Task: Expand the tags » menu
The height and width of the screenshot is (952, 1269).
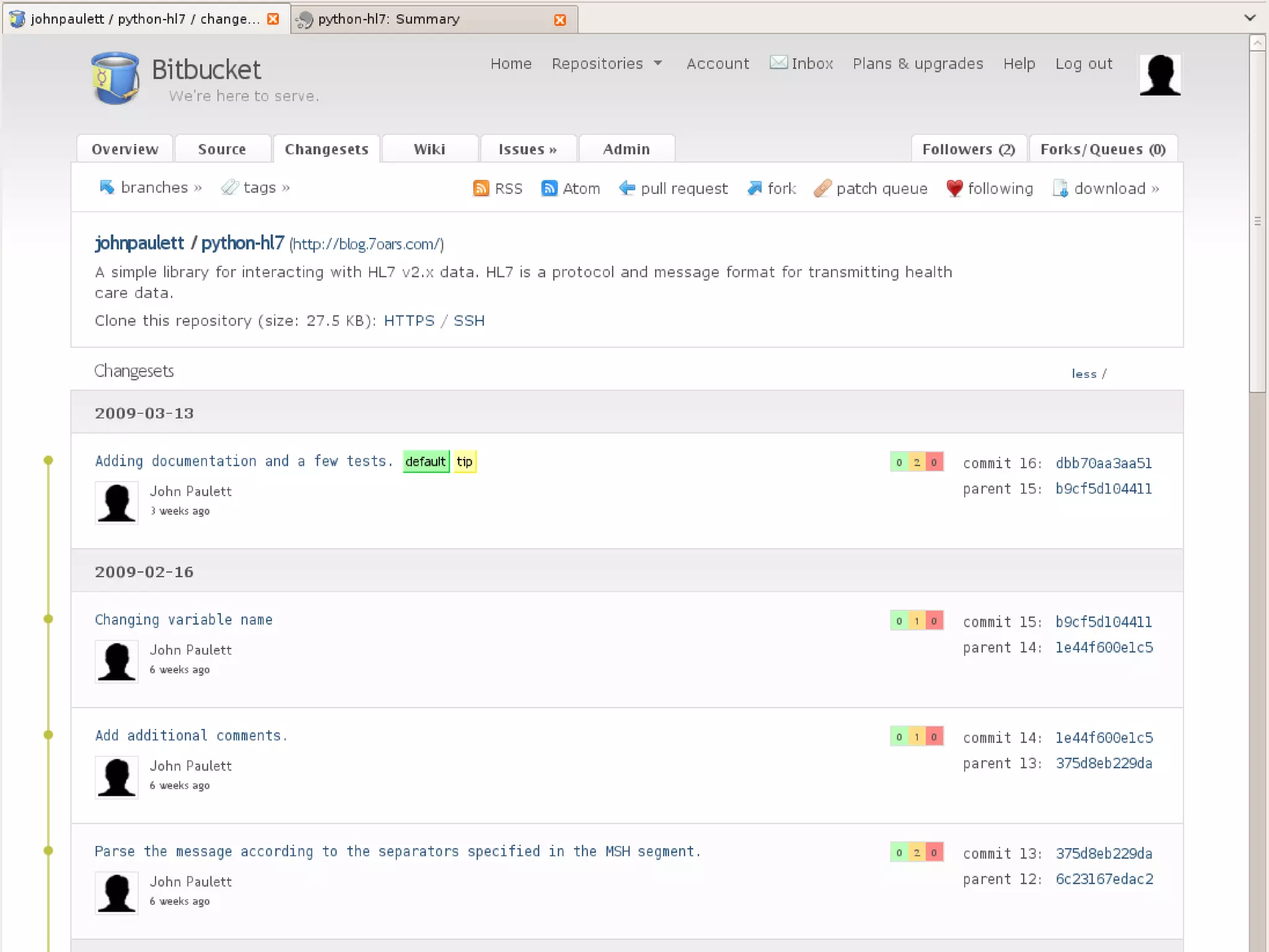Action: [266, 187]
